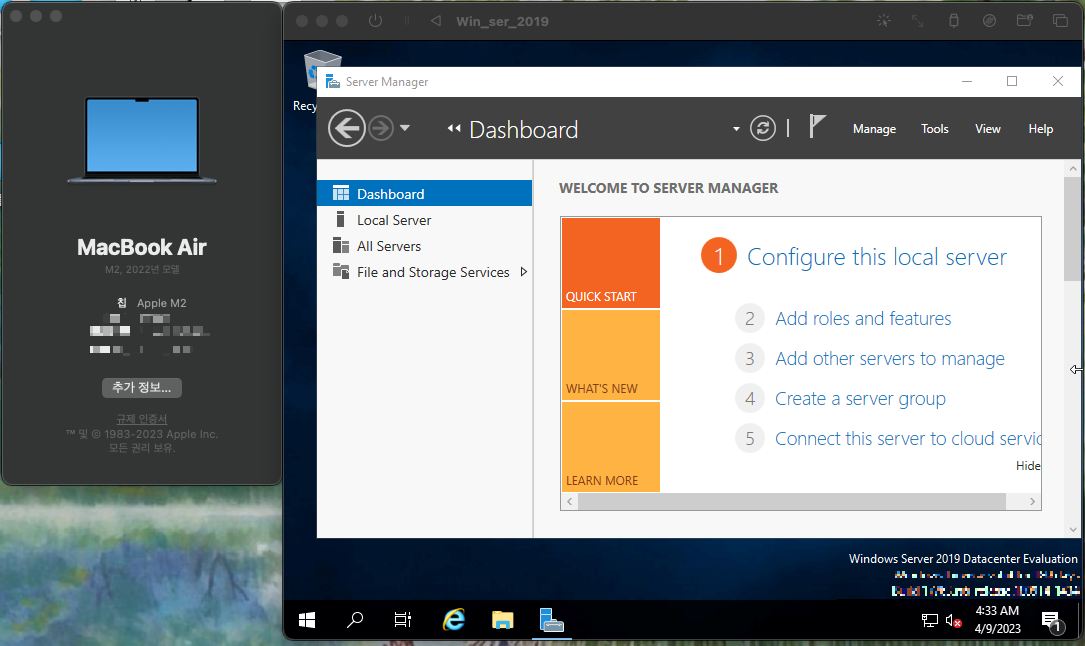Viewport: 1085px width, 646px height.
Task: Click the MacBook Air laptop image
Action: 142,140
